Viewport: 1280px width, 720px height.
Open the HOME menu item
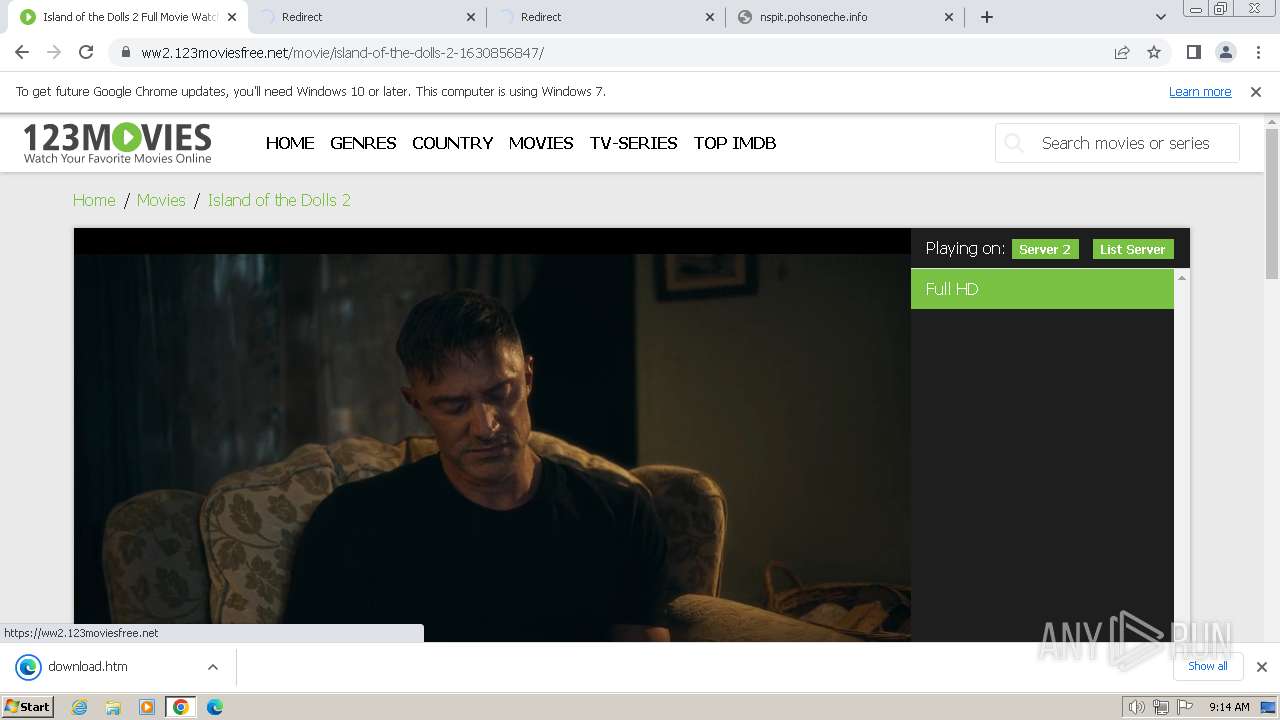(290, 143)
